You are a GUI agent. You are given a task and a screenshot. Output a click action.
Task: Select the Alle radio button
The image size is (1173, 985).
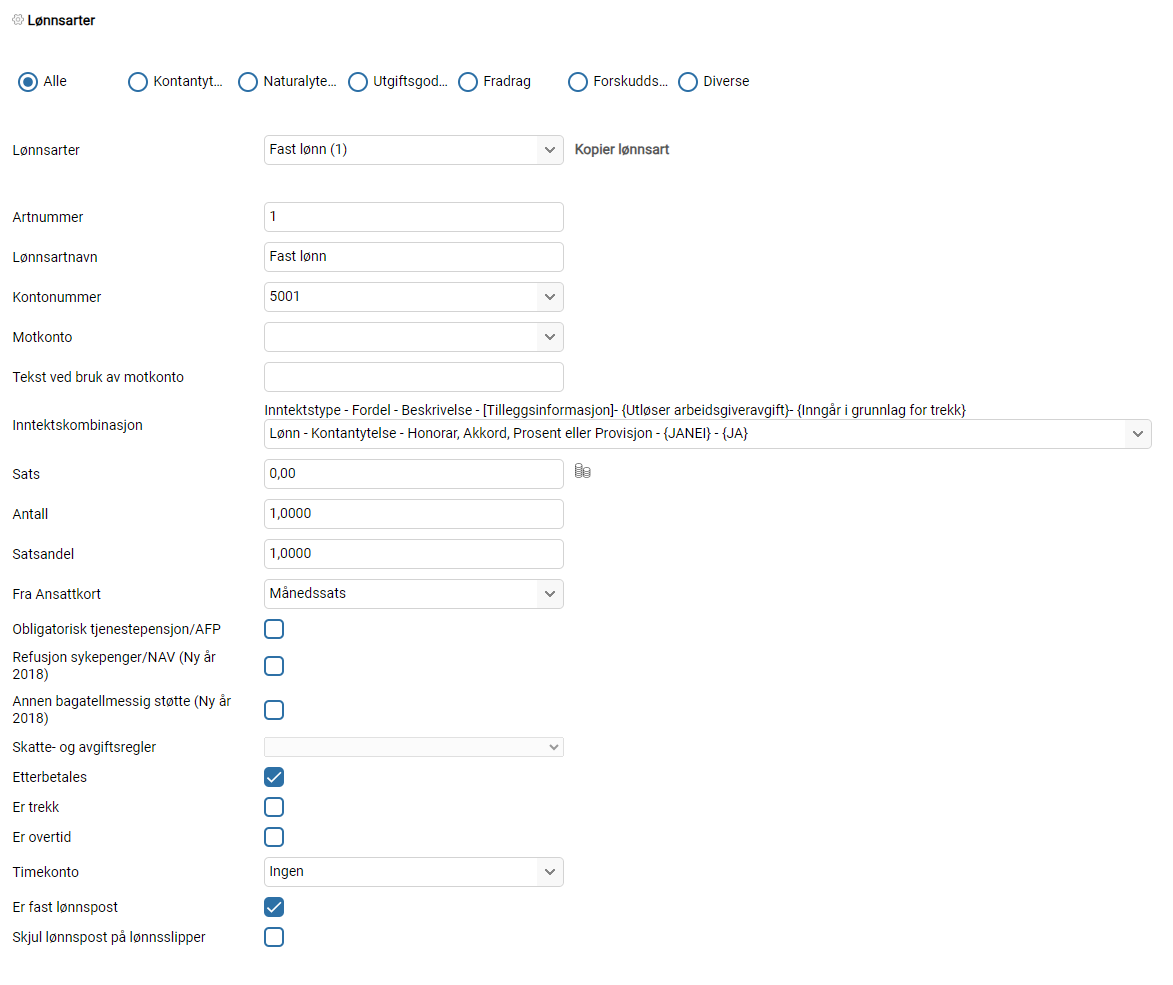[28, 82]
